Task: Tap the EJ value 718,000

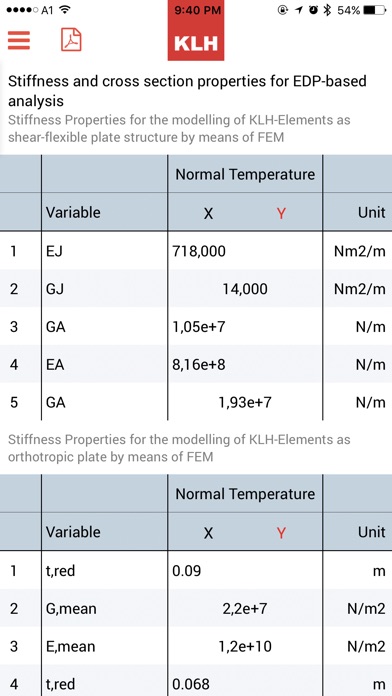Action: 199,252
